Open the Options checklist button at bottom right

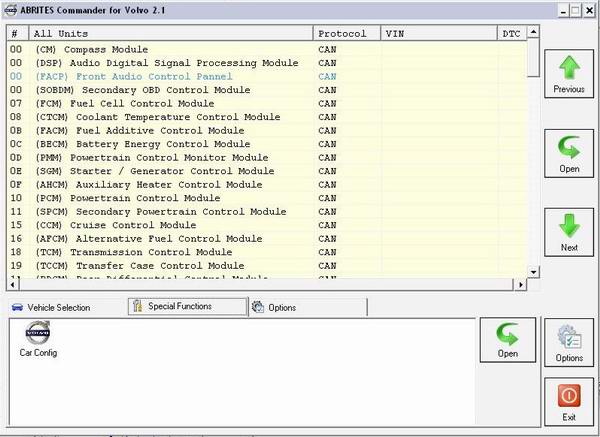[569, 343]
